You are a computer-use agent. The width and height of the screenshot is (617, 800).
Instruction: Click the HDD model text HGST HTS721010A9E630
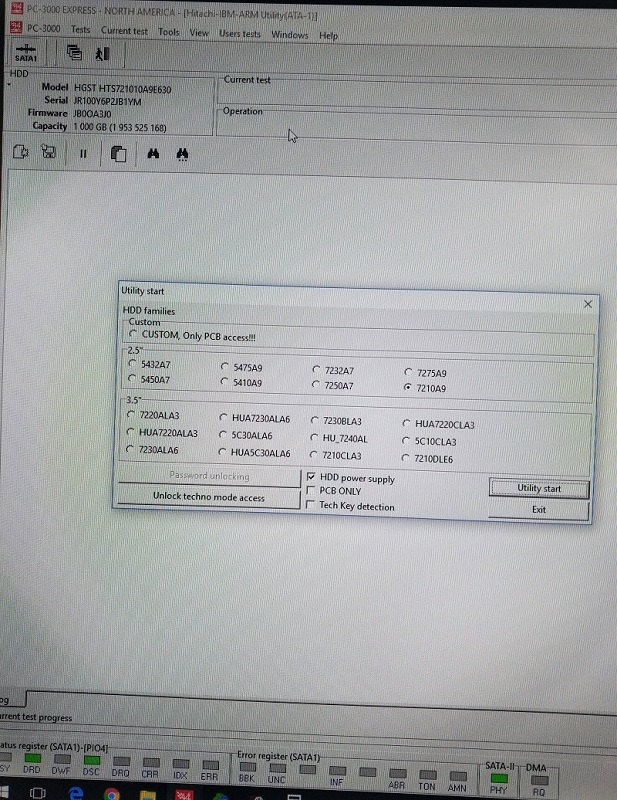[122, 89]
